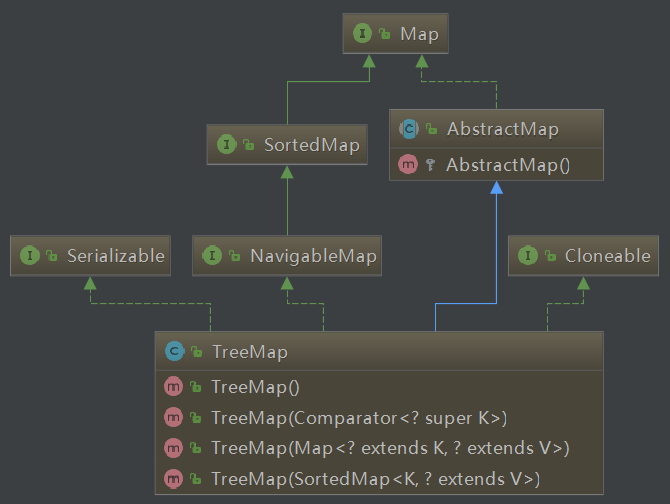
Task: Click the method icon of TreeMap() constructor
Action: (173, 387)
